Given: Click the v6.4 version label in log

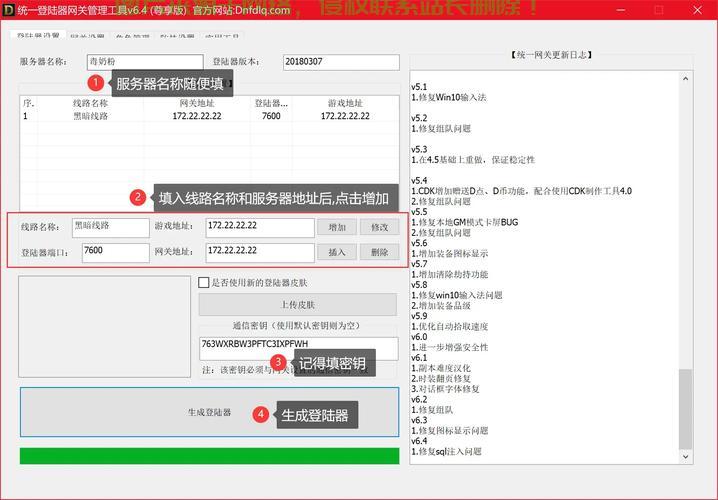Looking at the screenshot, I should click(419, 441).
